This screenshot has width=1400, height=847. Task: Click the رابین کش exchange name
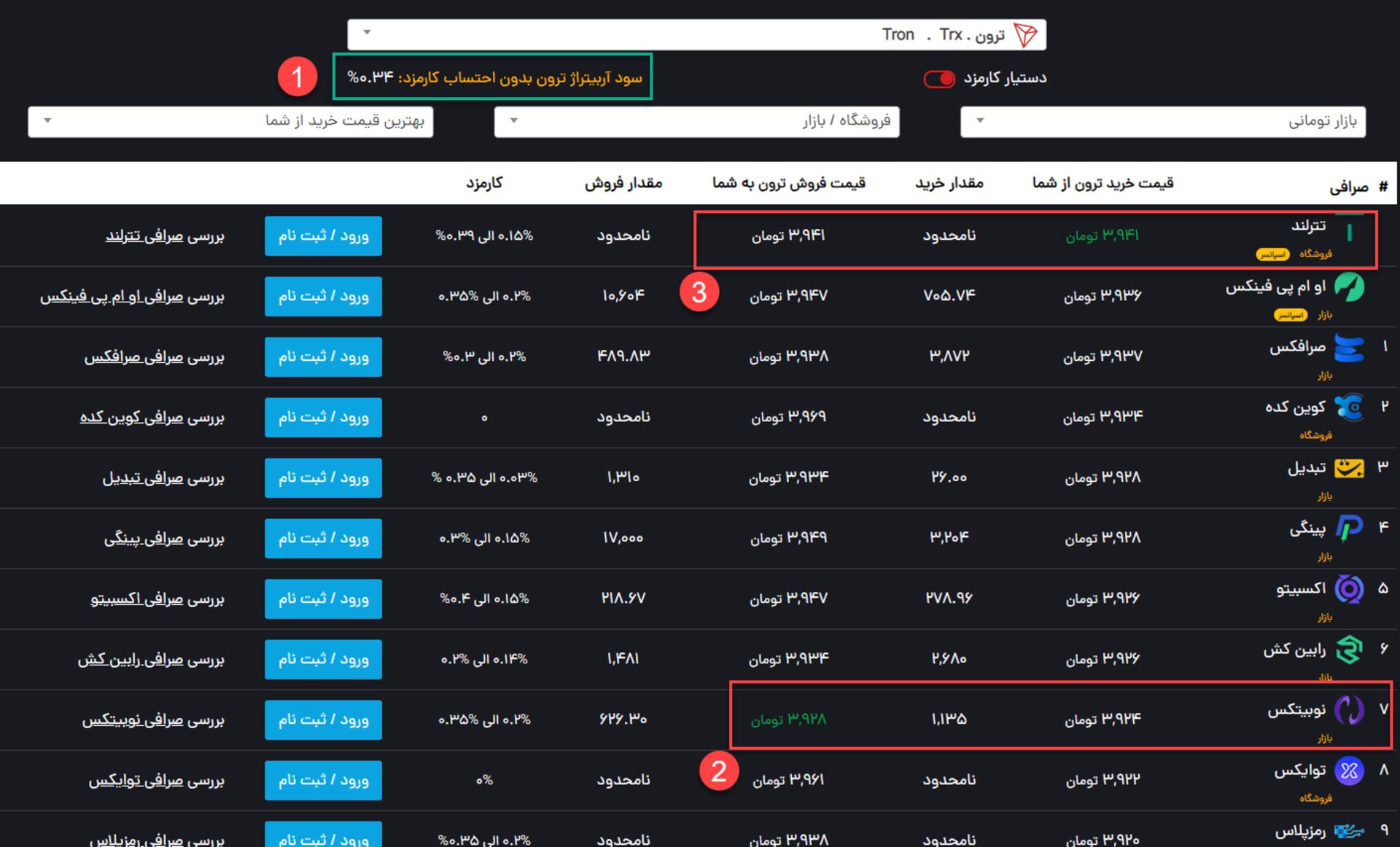(x=1294, y=649)
